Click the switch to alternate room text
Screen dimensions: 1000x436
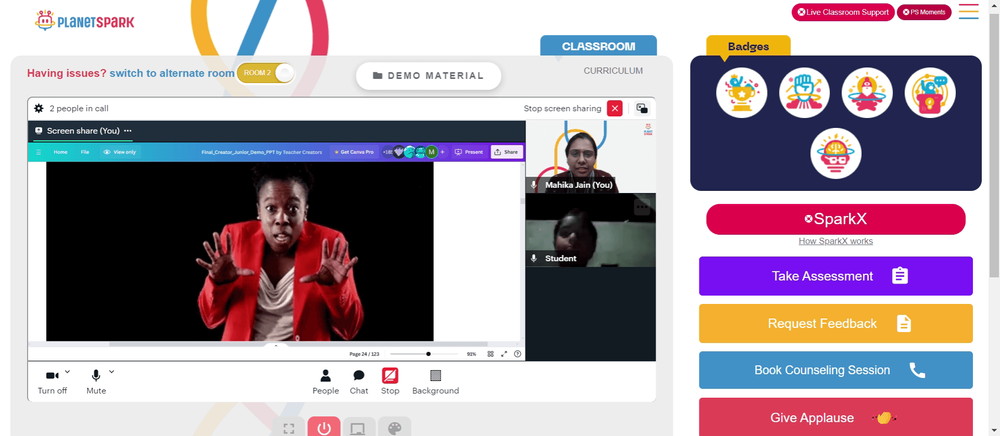tap(172, 73)
